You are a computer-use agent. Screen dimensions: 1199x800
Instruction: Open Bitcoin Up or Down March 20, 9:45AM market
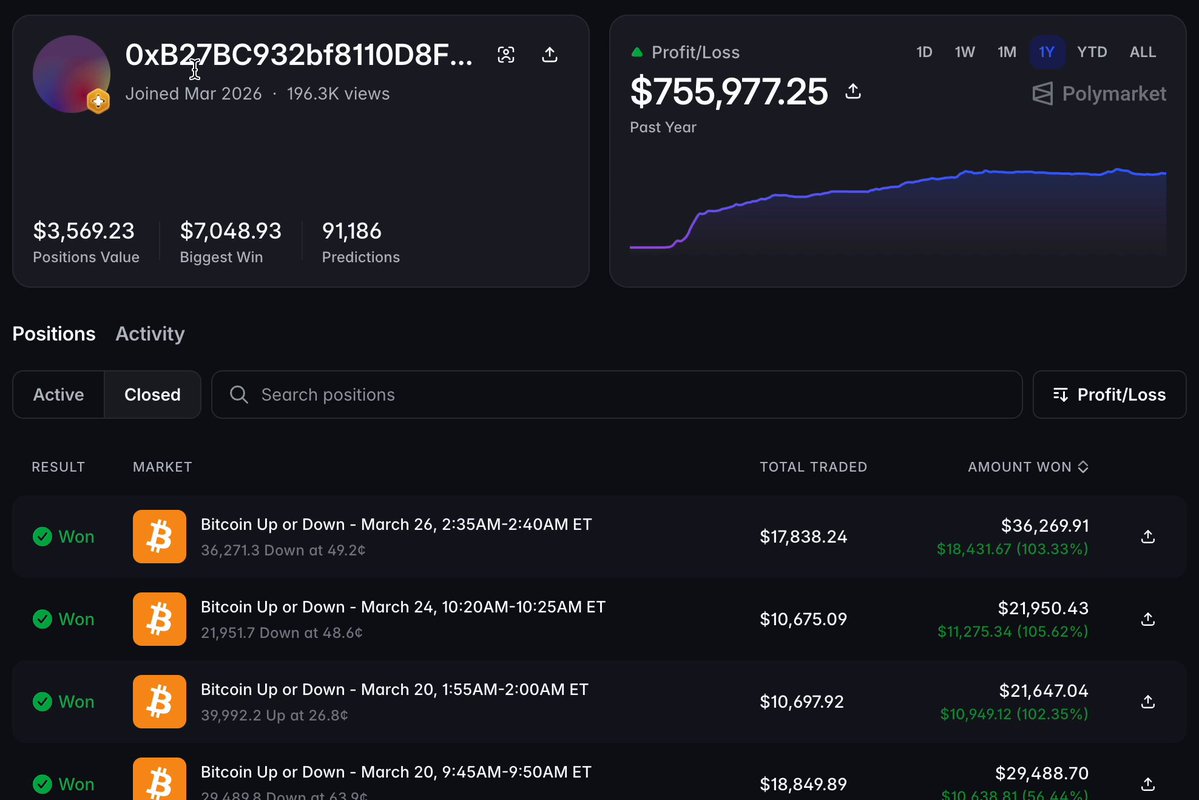coord(396,772)
